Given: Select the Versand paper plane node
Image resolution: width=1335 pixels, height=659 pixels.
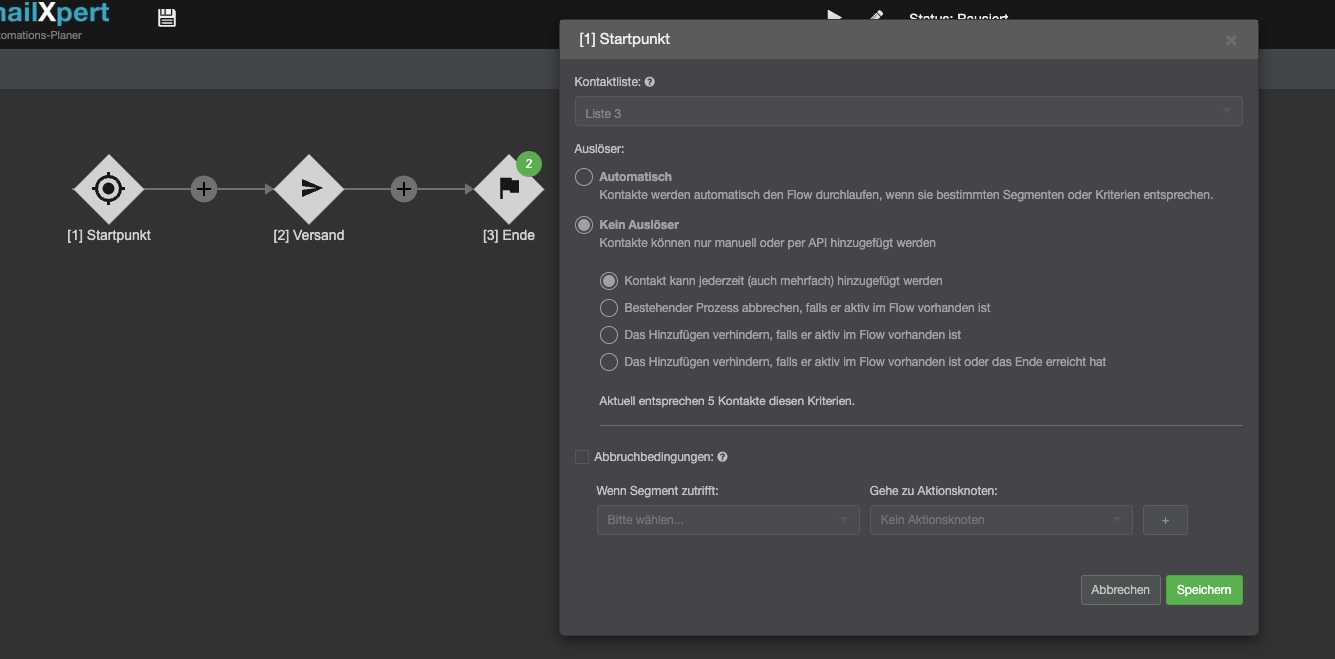Looking at the screenshot, I should [309, 189].
